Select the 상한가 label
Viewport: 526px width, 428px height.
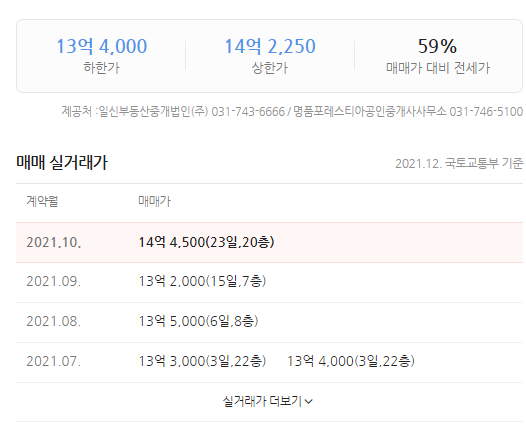pos(270,68)
